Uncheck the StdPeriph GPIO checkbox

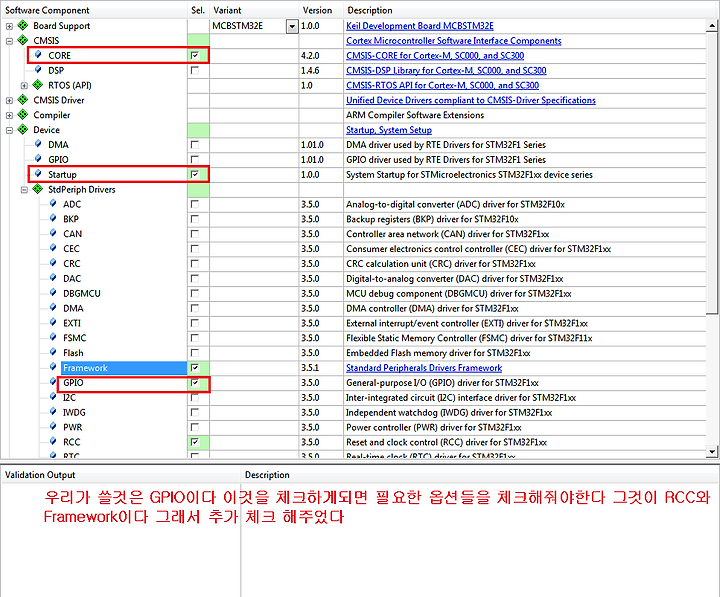(x=195, y=382)
